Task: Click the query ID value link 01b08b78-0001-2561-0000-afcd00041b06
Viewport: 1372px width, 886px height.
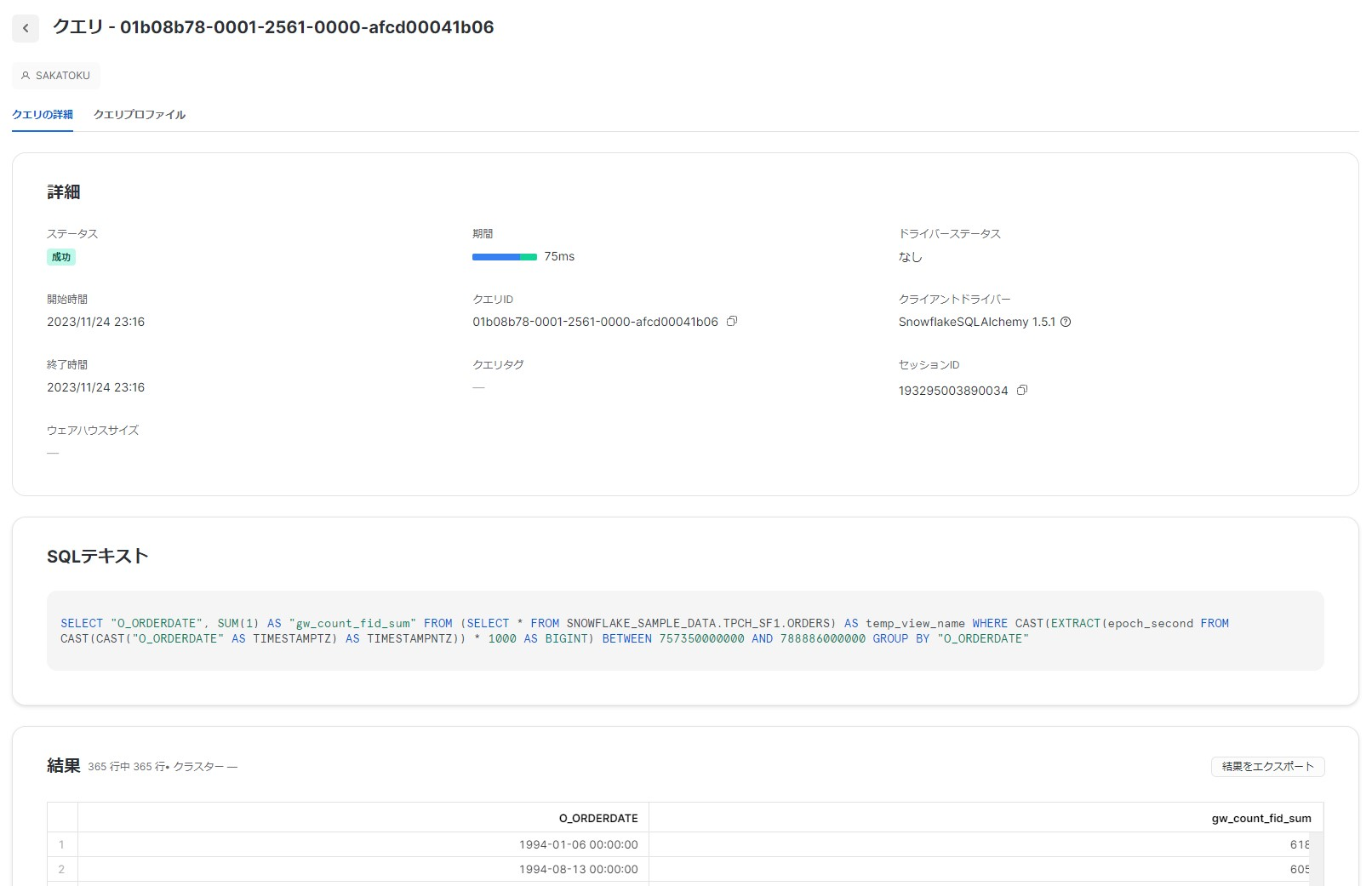Action: pyautogui.click(x=595, y=321)
